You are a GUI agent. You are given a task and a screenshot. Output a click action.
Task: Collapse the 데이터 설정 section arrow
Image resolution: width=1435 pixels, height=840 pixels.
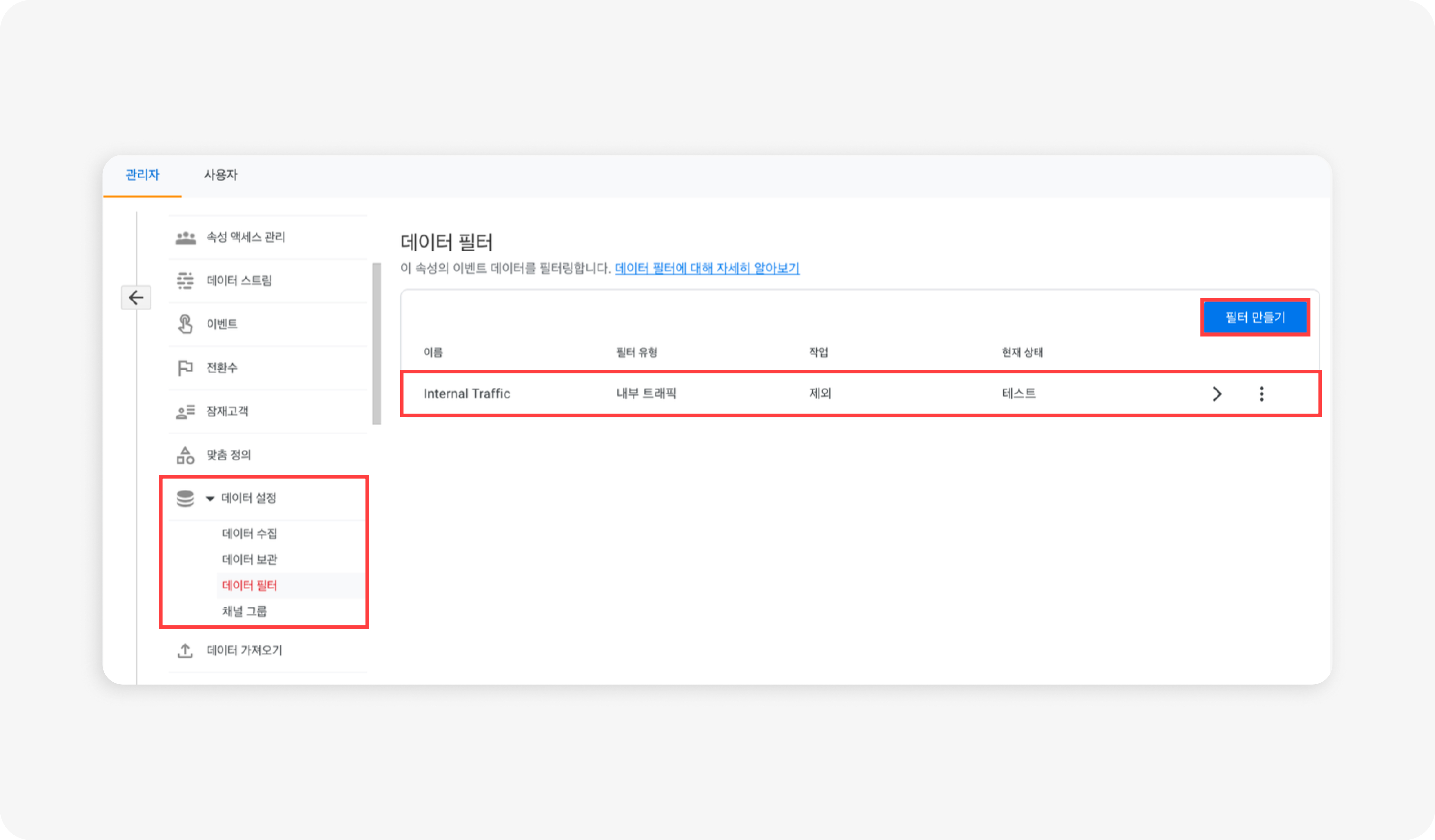210,499
